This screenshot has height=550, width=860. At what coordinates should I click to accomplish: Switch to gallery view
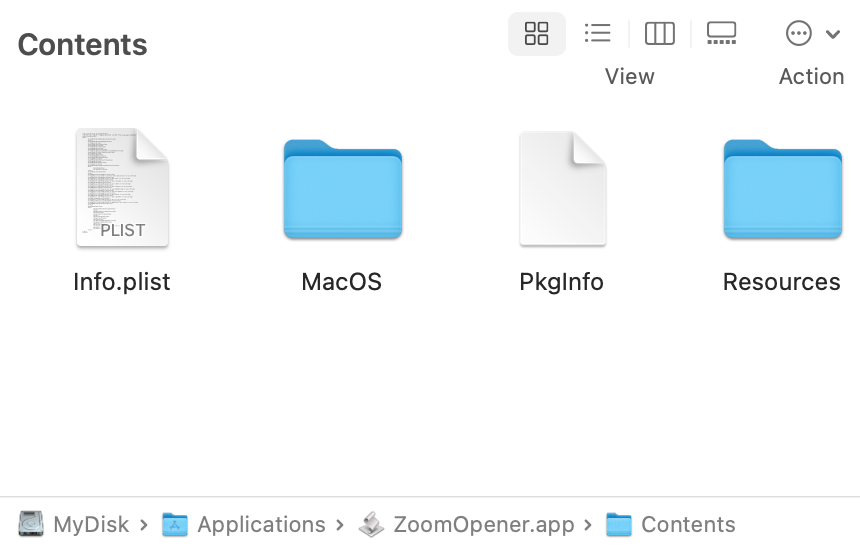[721, 34]
